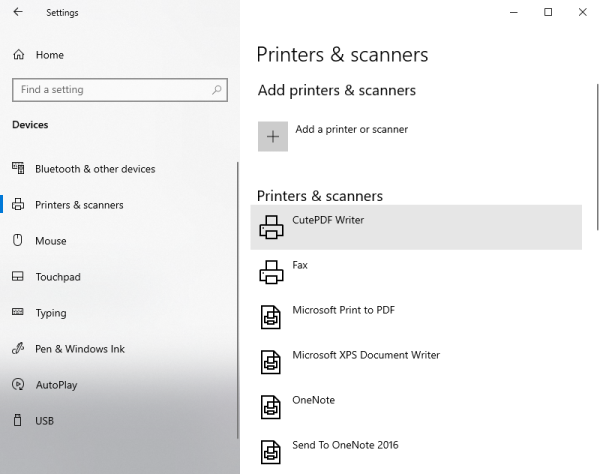
Task: Click the CutePDF Writer printer icon
Action: (x=271, y=227)
